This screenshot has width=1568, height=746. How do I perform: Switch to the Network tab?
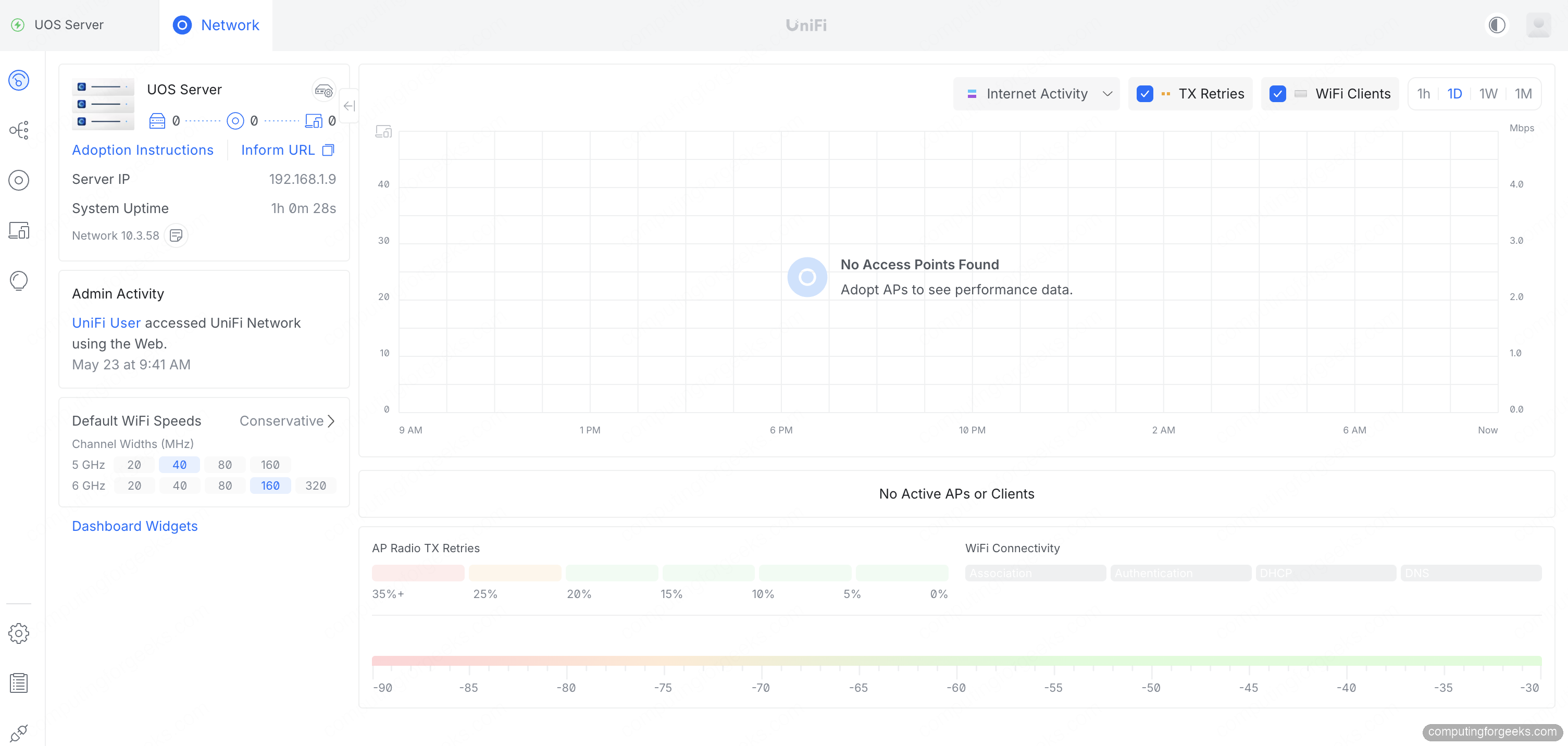(216, 25)
